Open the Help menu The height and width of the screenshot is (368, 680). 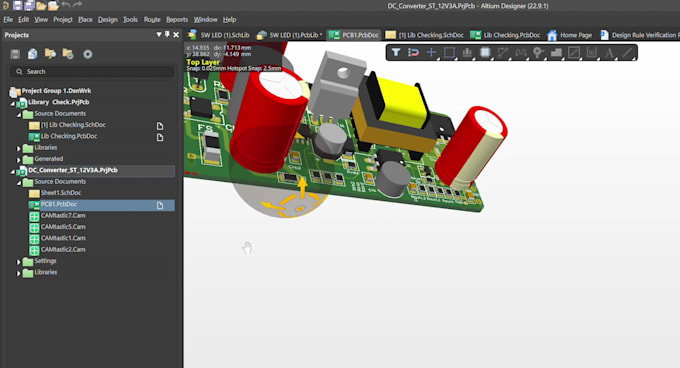[229, 20]
